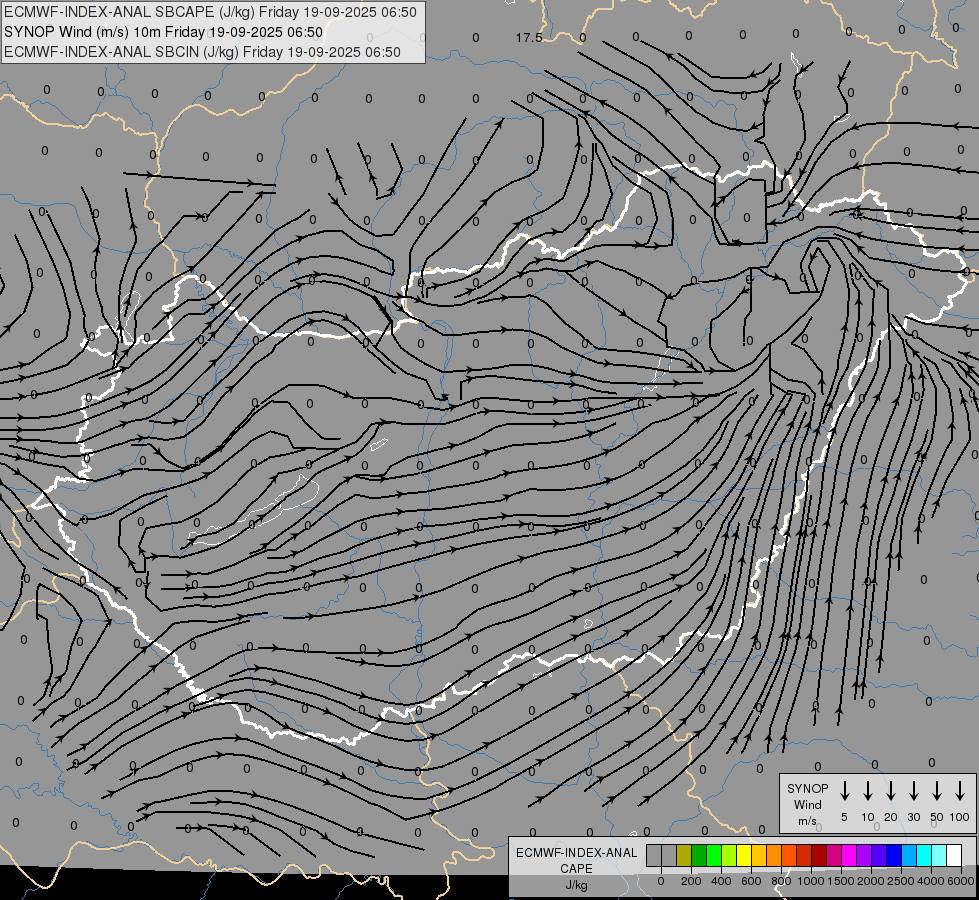Click the wind legend arrow labeled 100
The image size is (979, 900).
click(960, 791)
